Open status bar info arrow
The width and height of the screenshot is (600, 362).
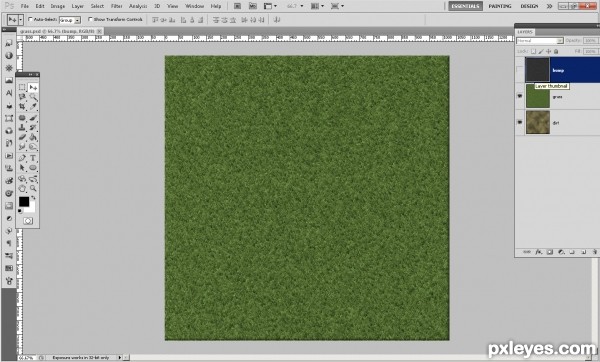tap(120, 357)
